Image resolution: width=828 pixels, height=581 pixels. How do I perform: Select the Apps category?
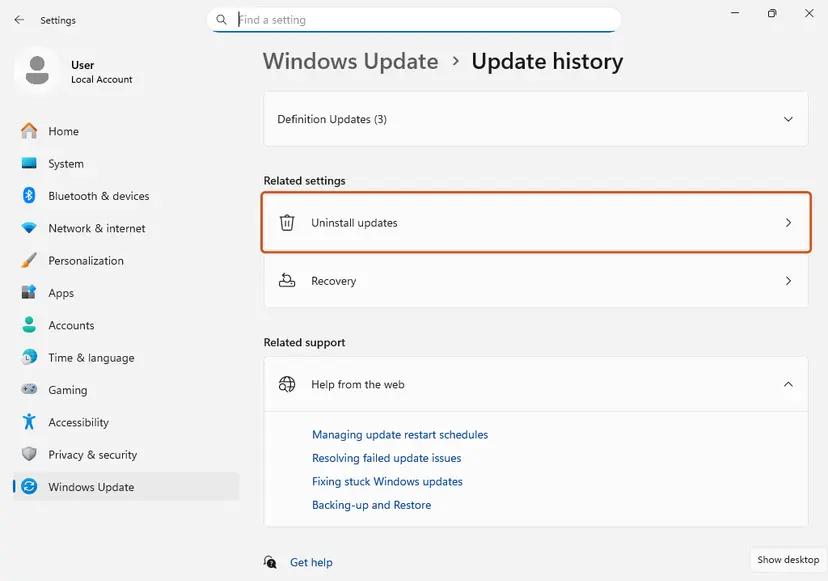tap(126, 293)
